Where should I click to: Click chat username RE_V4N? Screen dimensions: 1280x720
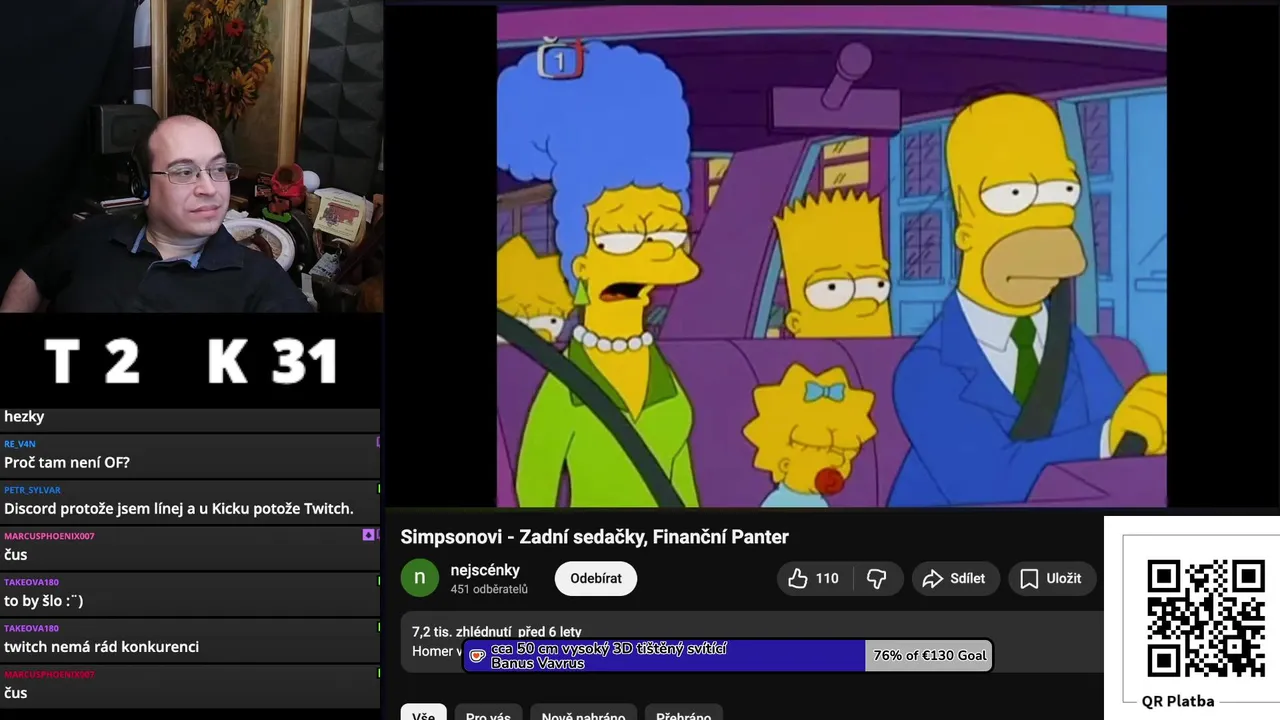click(20, 444)
